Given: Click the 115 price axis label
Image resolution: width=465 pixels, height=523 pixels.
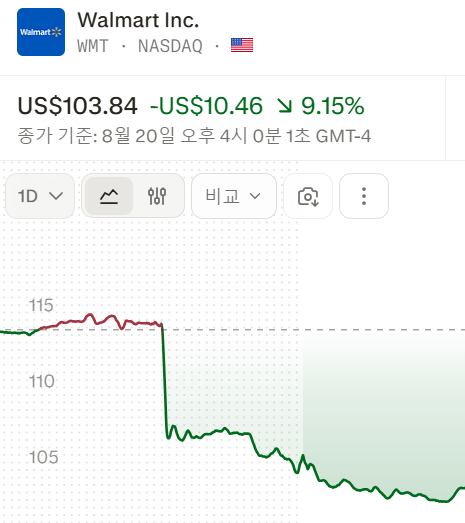Looking at the screenshot, I should (x=41, y=305).
